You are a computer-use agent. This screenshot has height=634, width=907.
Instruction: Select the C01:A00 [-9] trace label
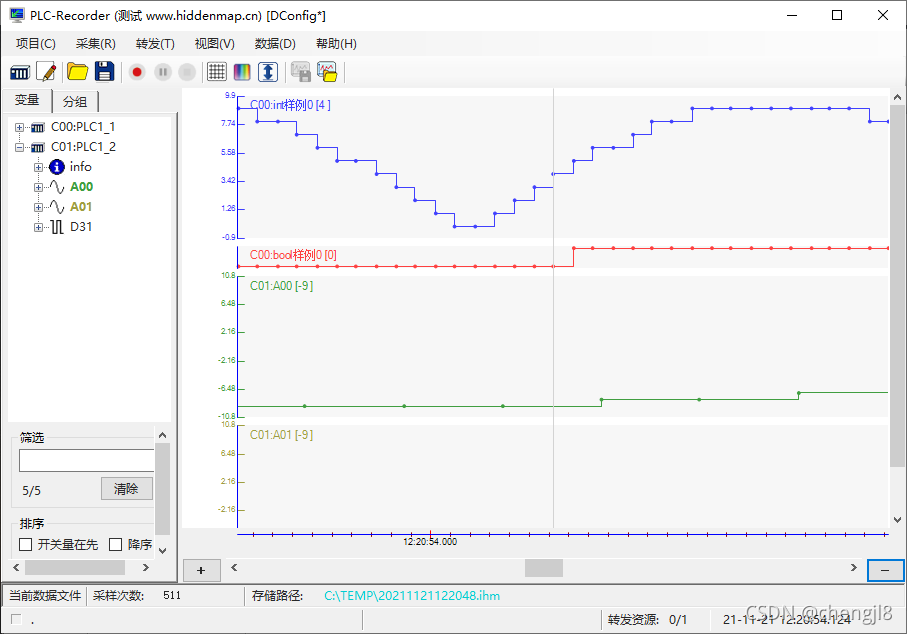(x=282, y=286)
